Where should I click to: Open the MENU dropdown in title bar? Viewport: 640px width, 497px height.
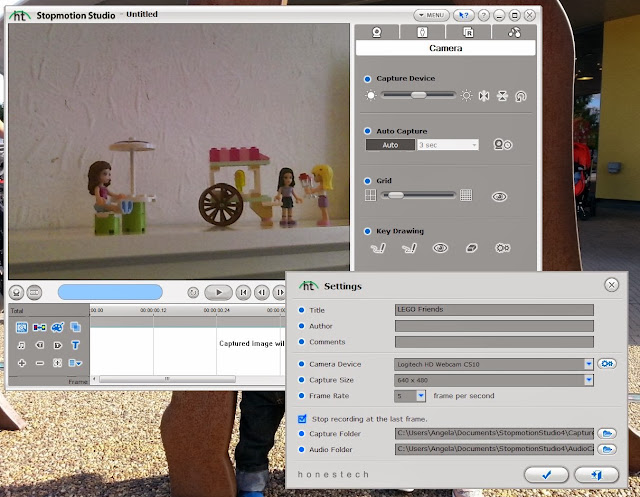[x=431, y=15]
